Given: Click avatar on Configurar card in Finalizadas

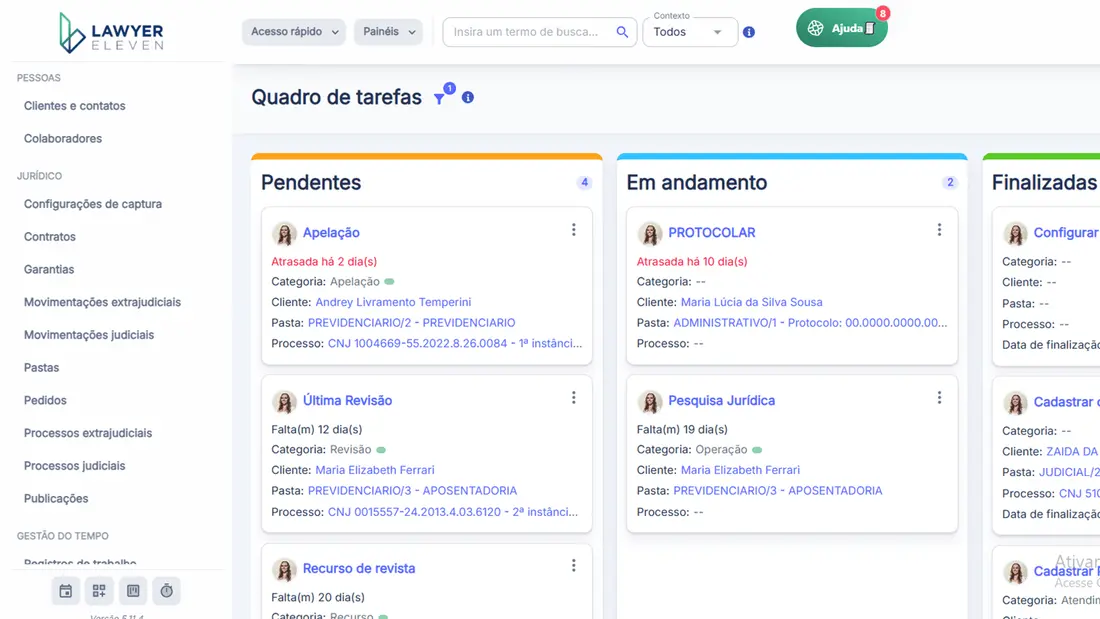Looking at the screenshot, I should [1015, 233].
